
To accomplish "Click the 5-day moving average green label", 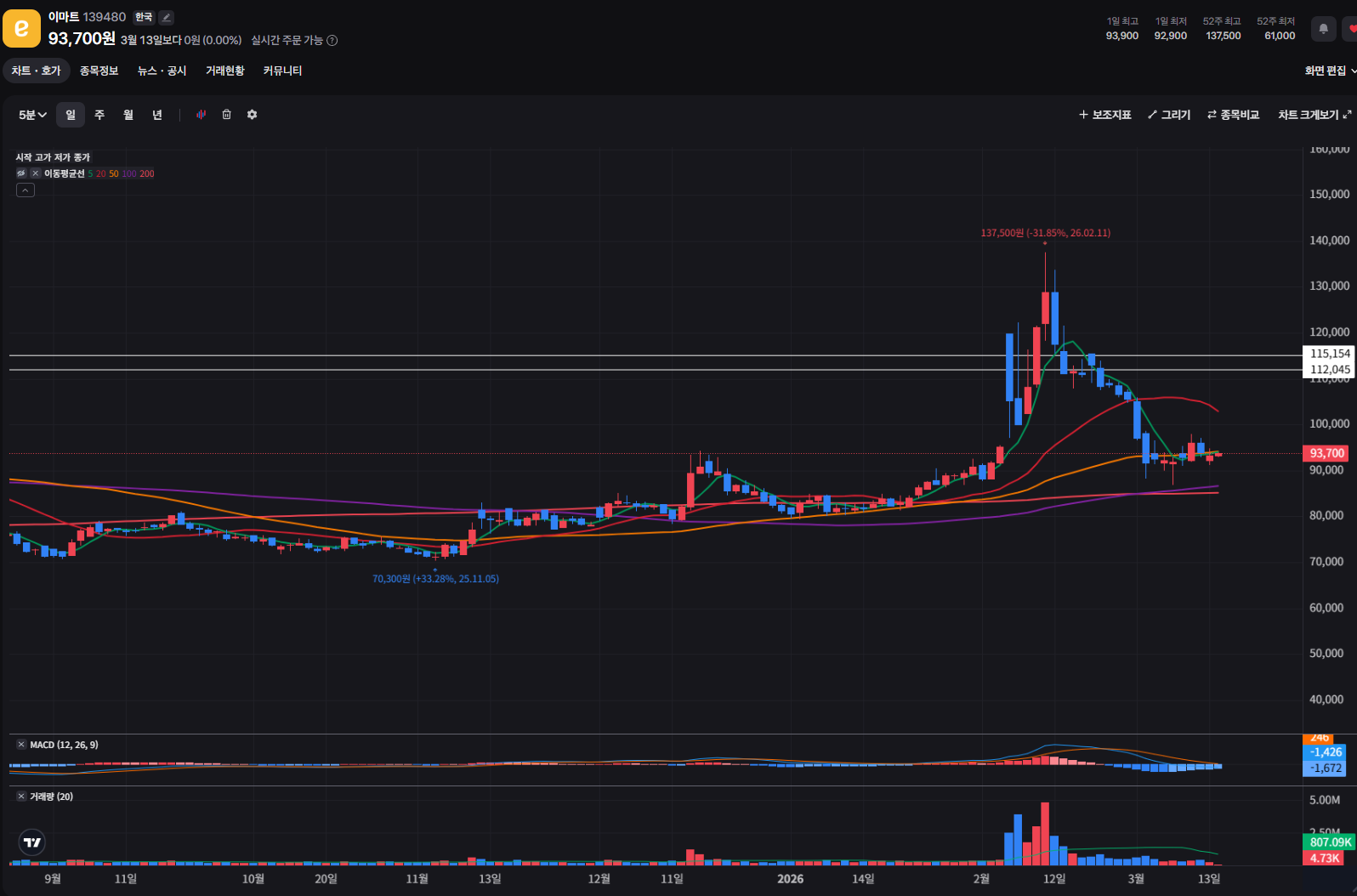I will point(90,173).
